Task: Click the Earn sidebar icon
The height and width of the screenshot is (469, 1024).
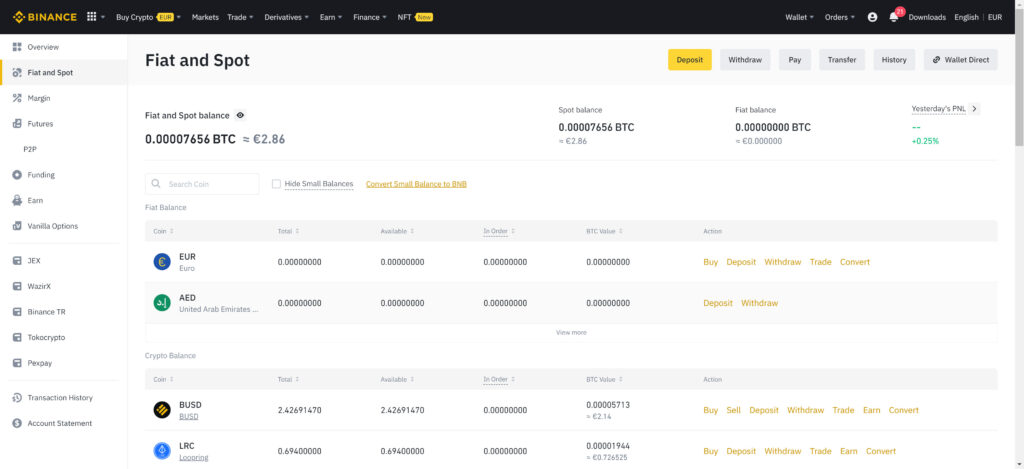Action: [x=18, y=201]
